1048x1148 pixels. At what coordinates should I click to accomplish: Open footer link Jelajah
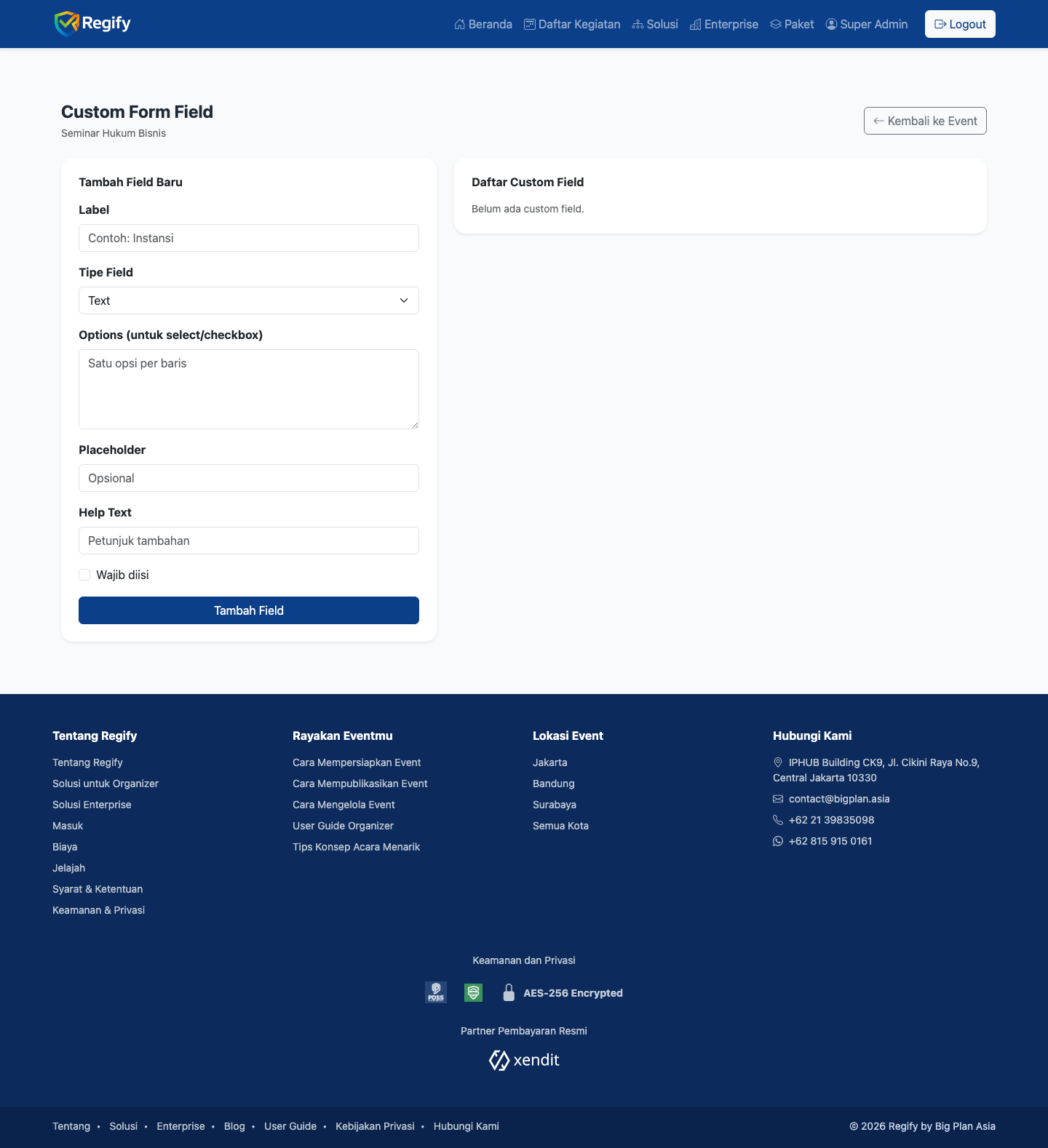68,868
